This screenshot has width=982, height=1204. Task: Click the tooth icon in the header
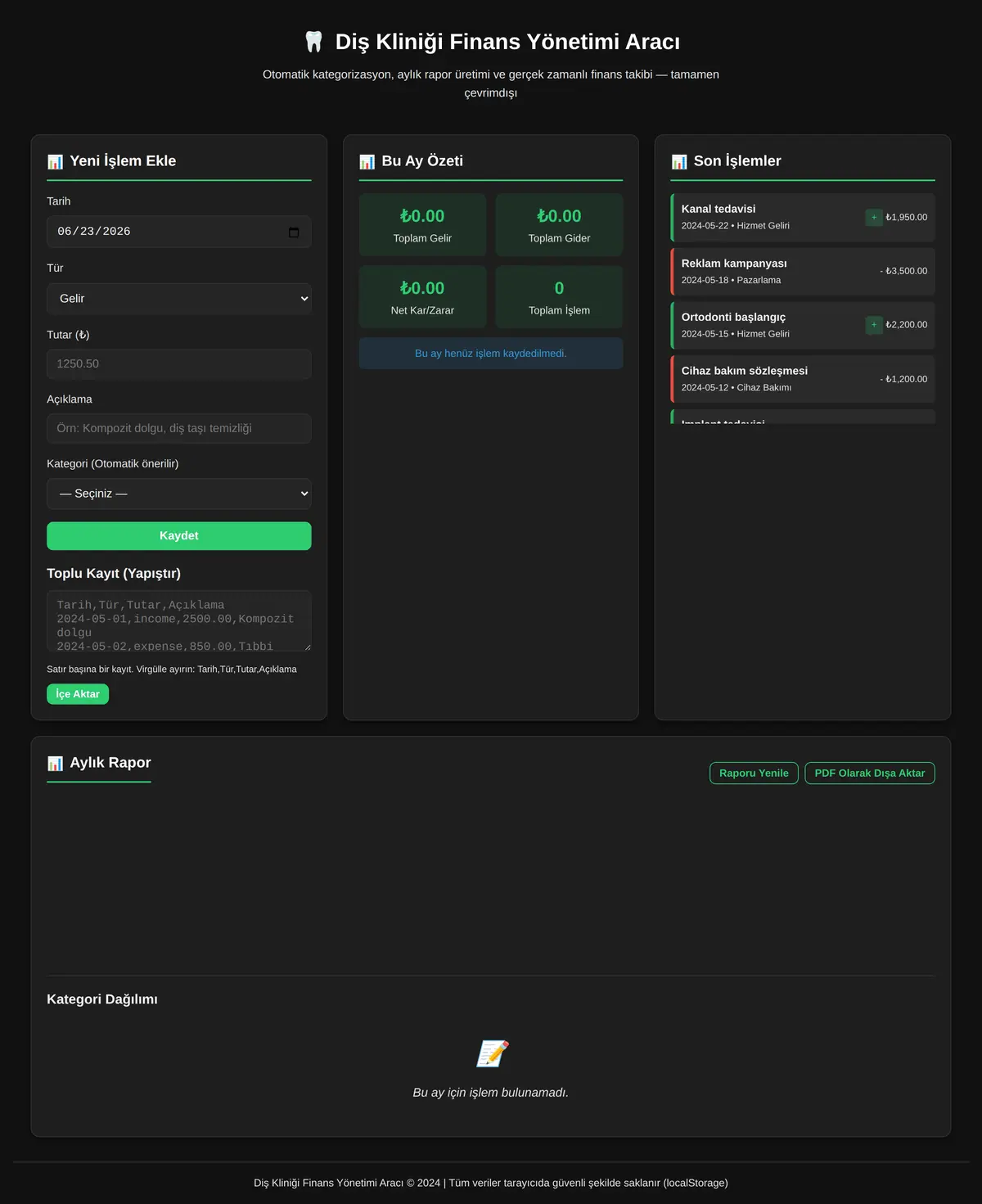click(x=313, y=42)
